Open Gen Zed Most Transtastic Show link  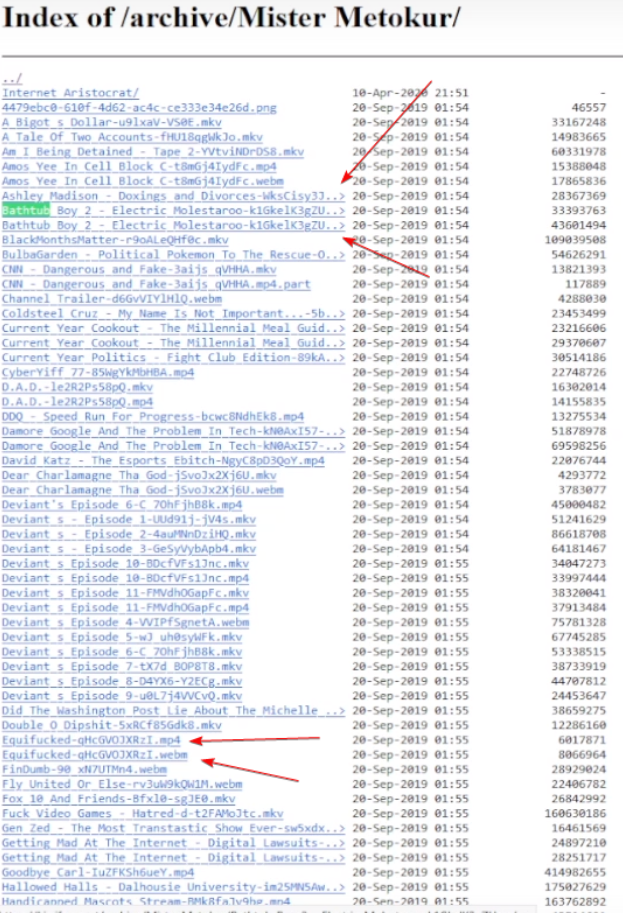(174, 828)
